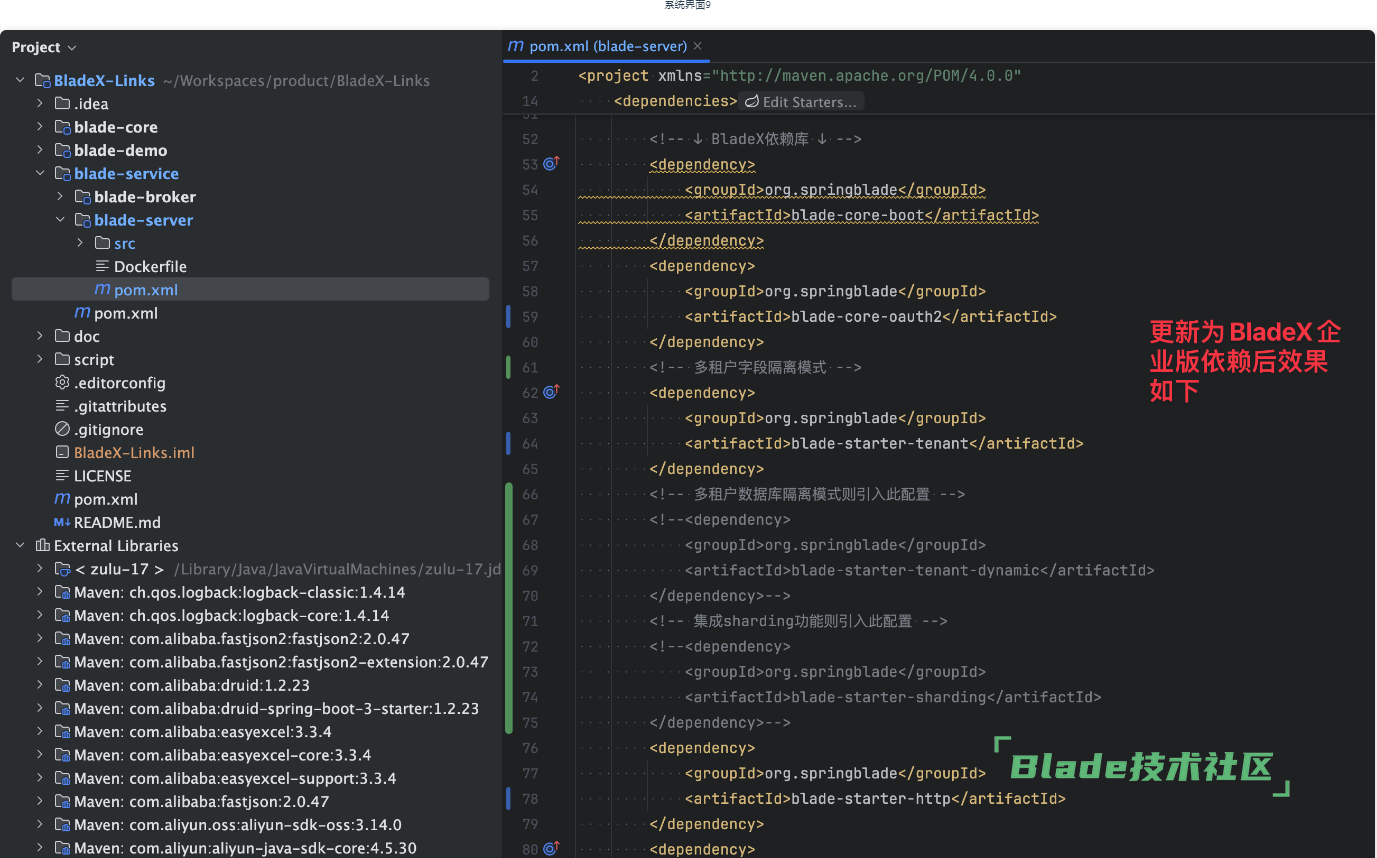Viewport: 1377px width, 858px height.
Task: Click the gutter marker on line 62
Action: point(550,392)
